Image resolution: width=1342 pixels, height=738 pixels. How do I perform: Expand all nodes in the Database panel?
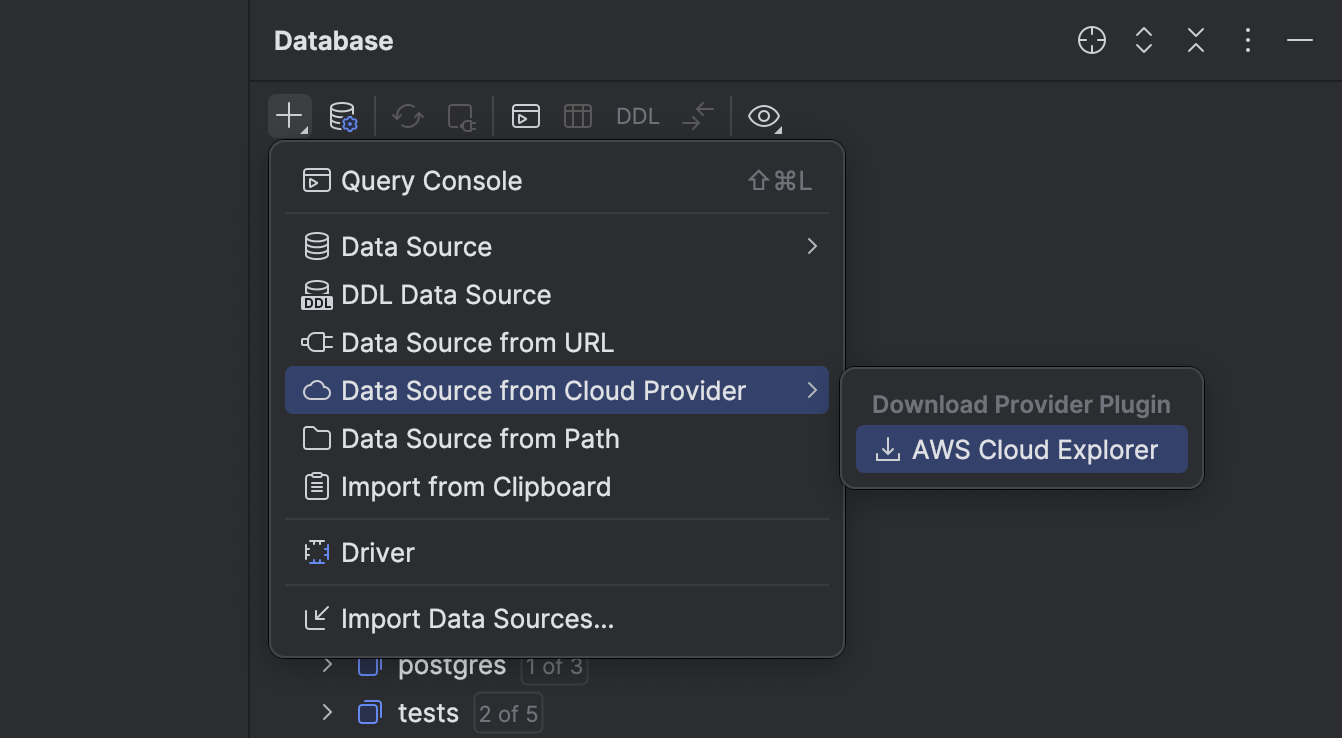click(1143, 40)
